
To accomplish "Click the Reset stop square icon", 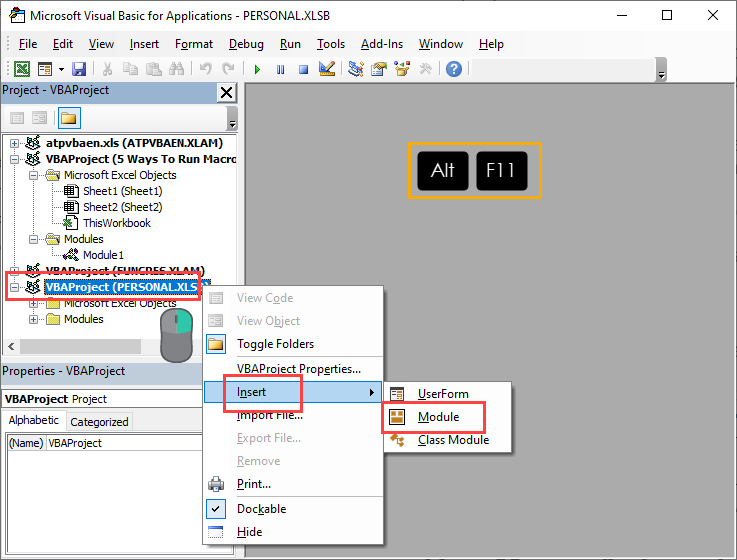I will point(304,70).
